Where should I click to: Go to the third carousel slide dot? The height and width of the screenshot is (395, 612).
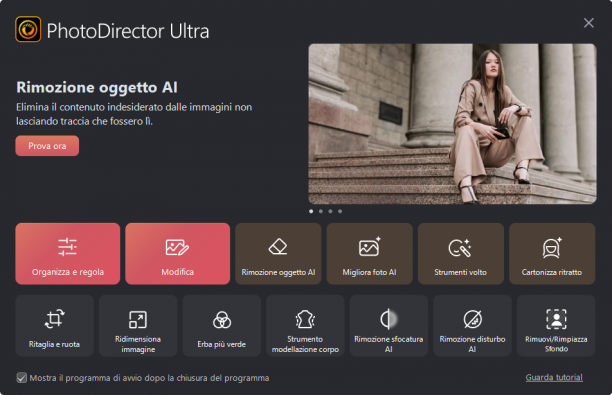pyautogui.click(x=331, y=211)
